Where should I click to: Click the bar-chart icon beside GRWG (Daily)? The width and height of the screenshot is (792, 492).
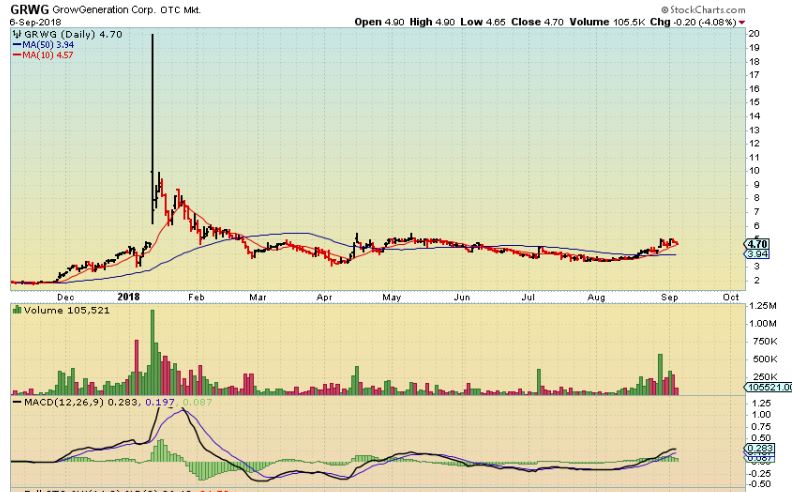coord(17,34)
